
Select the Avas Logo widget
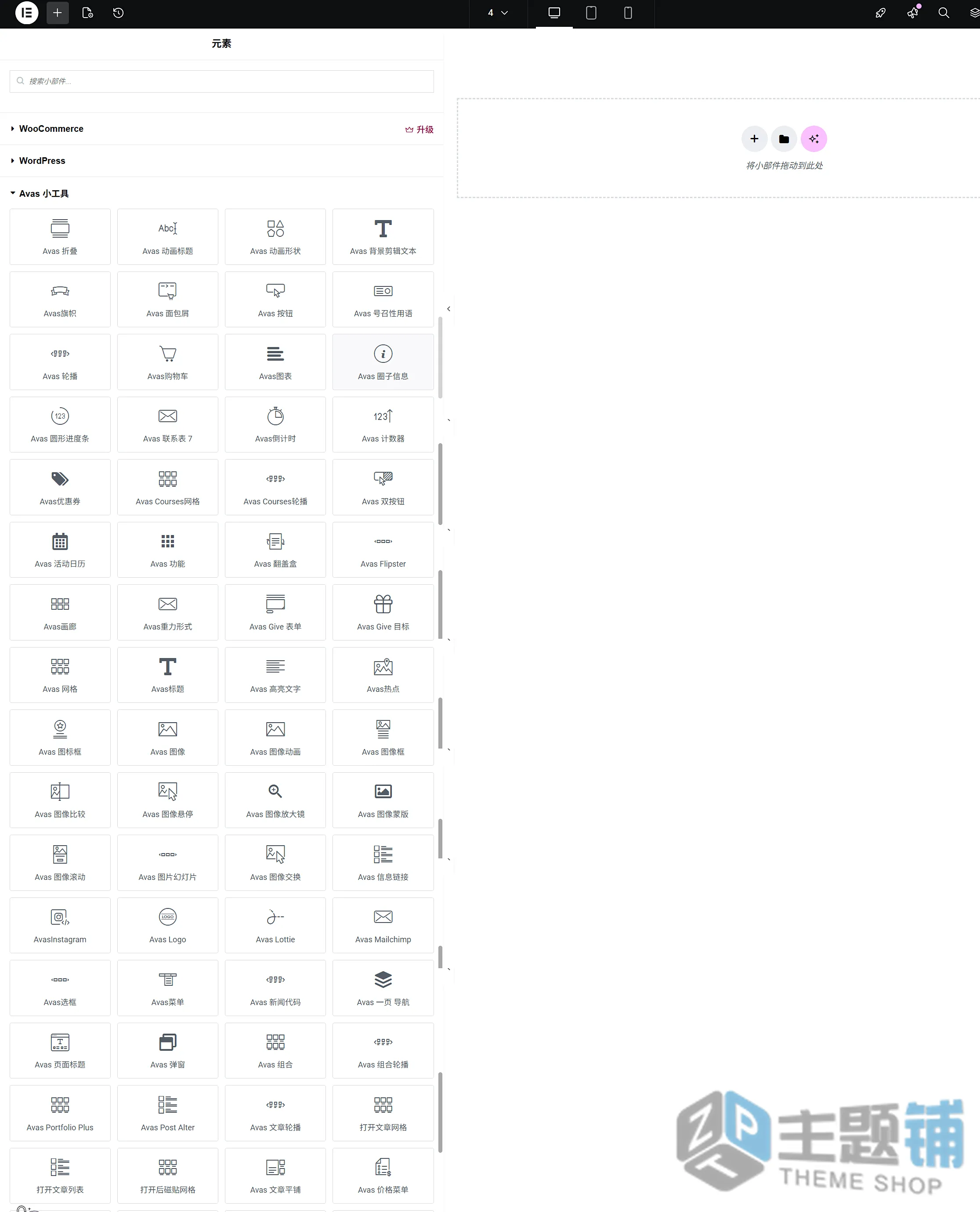pyautogui.click(x=168, y=925)
